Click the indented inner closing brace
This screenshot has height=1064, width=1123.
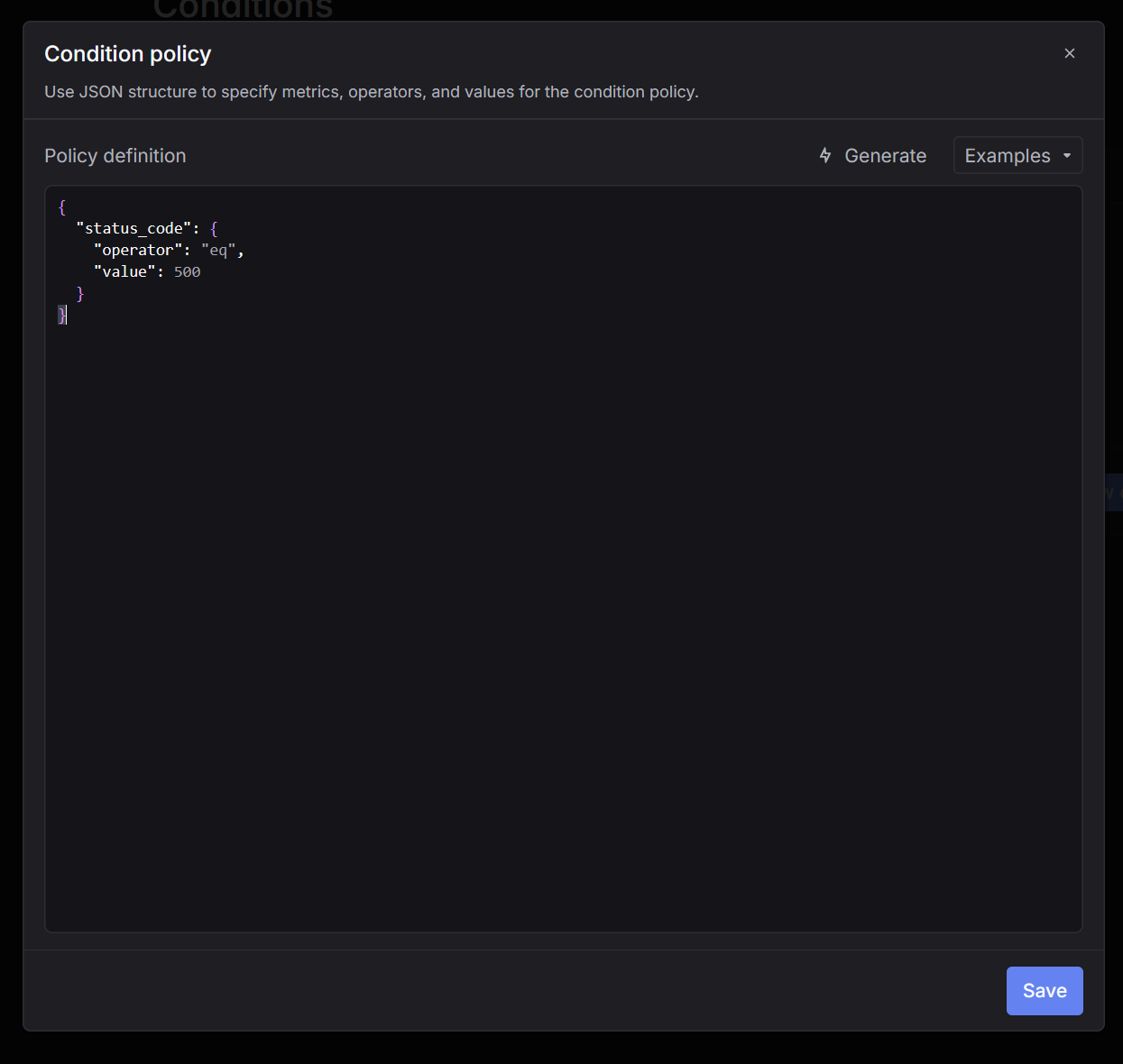click(80, 293)
